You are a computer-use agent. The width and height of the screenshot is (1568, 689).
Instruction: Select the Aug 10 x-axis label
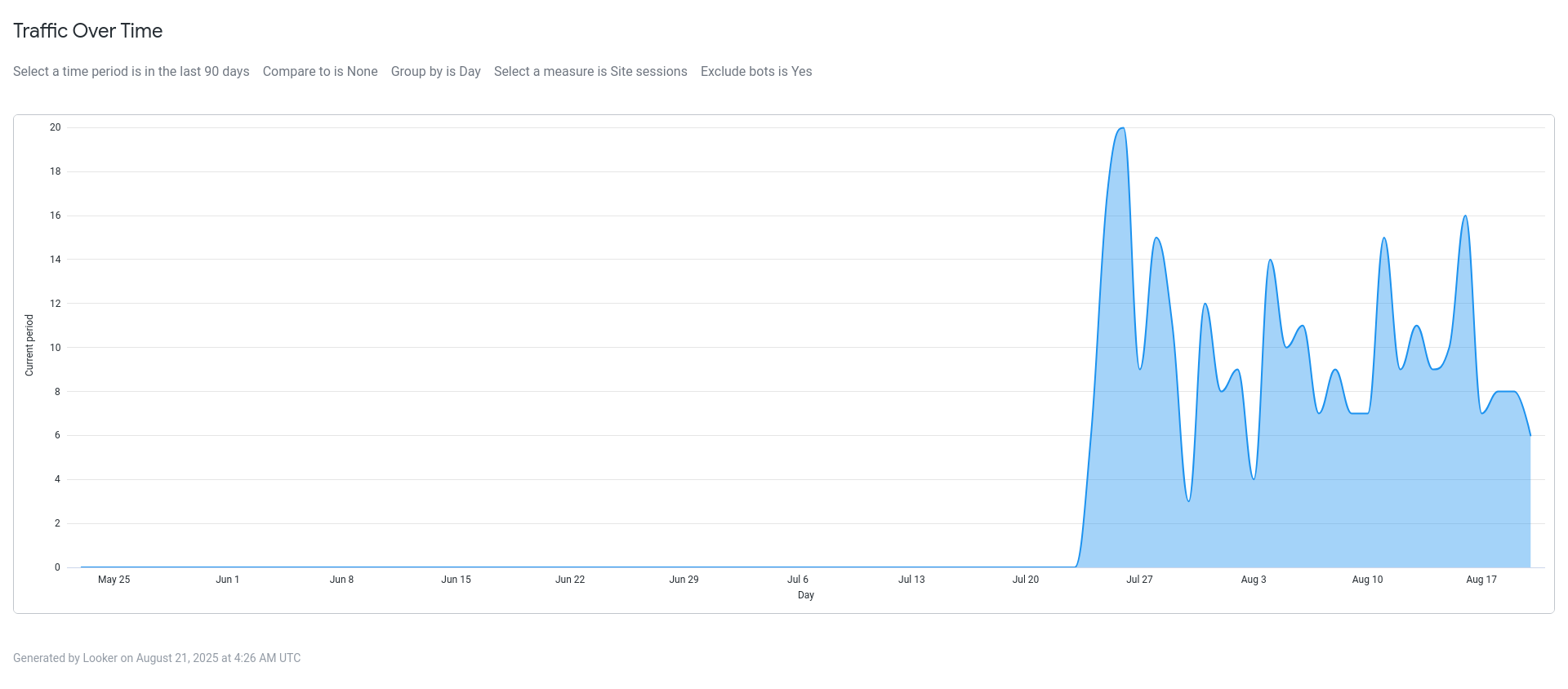tap(1367, 580)
